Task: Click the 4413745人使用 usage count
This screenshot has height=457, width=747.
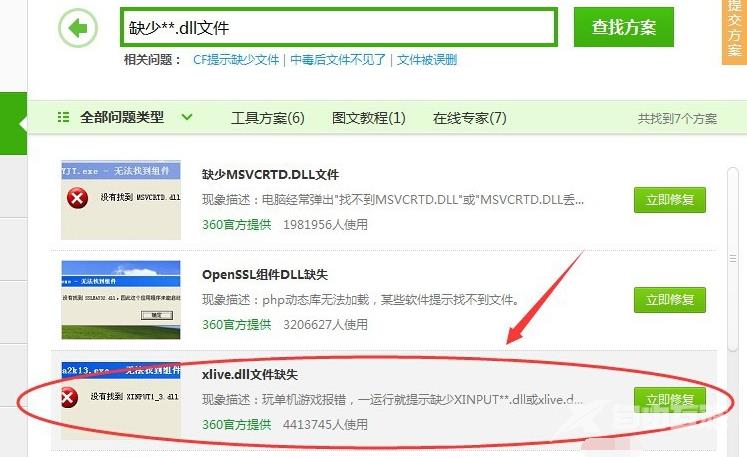Action: point(325,425)
